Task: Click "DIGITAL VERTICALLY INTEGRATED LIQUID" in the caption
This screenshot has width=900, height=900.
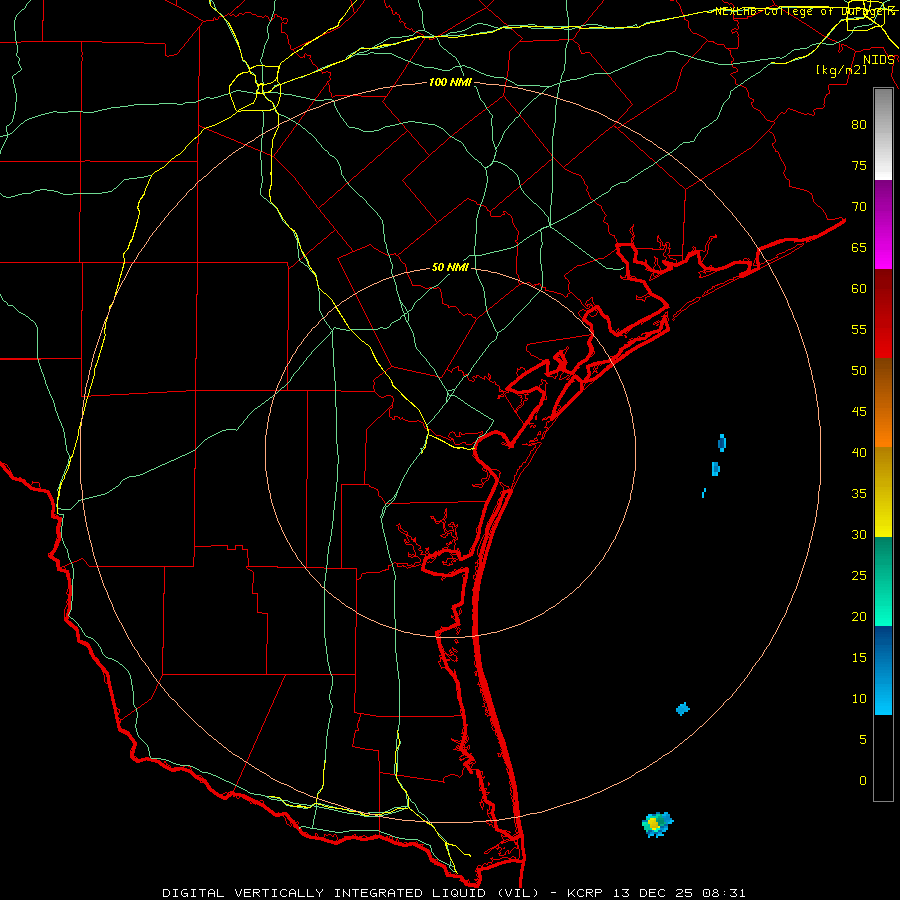Action: [327, 893]
